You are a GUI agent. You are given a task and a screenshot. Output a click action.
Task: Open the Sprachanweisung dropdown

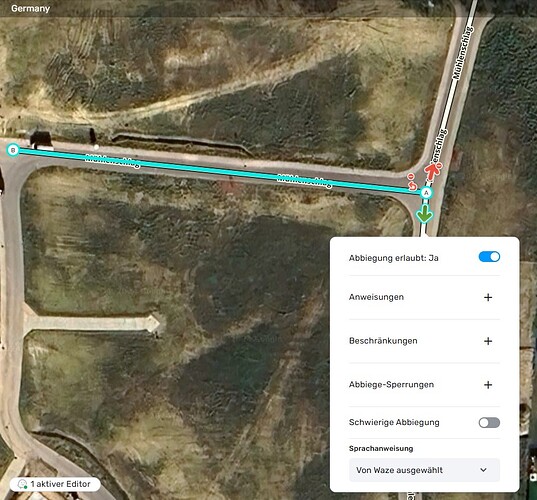[x=424, y=470]
